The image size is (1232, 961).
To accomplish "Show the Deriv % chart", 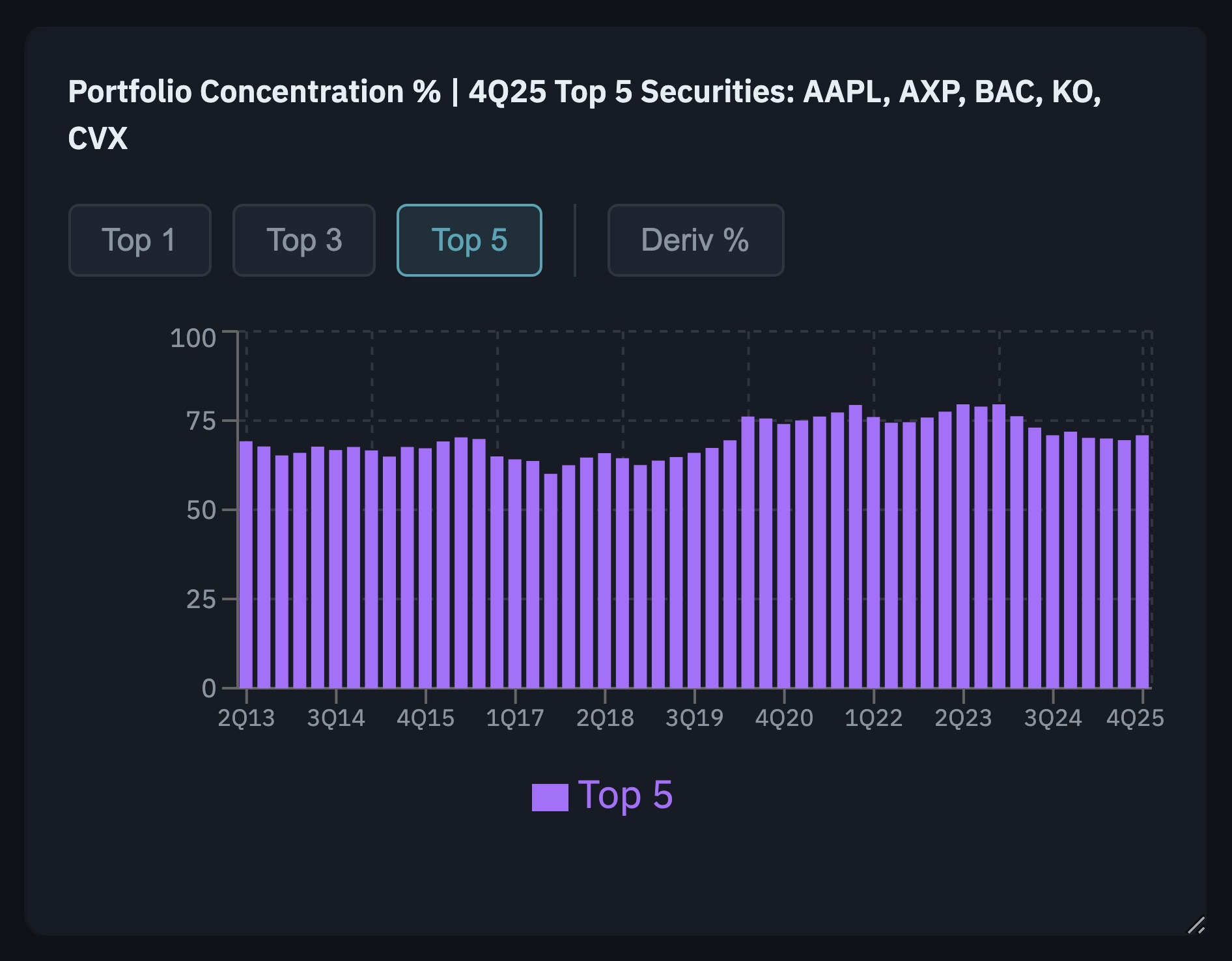I will coord(695,240).
